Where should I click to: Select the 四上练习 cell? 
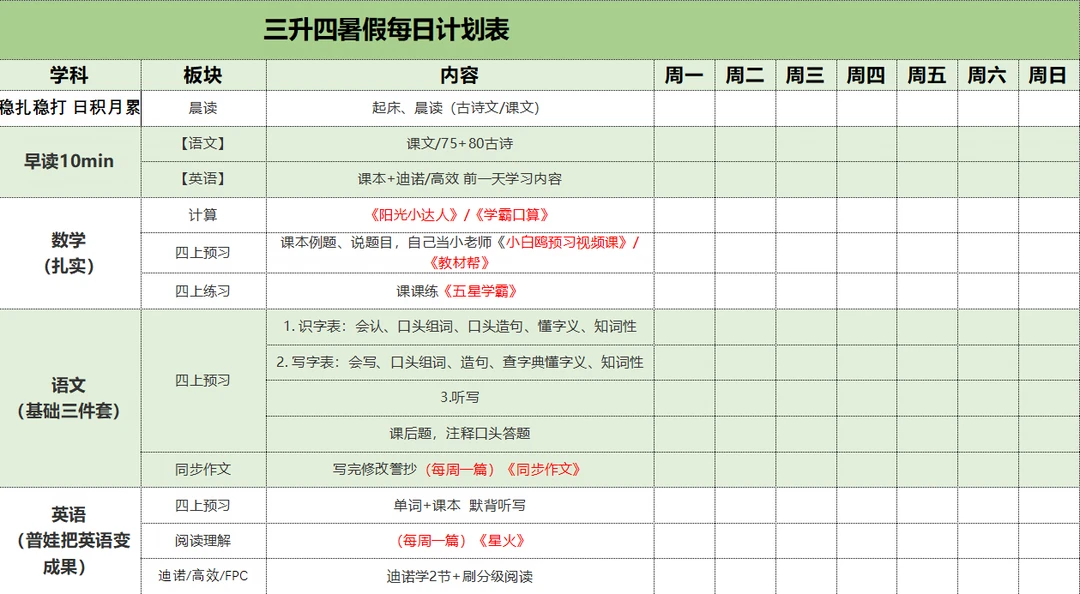pos(204,291)
